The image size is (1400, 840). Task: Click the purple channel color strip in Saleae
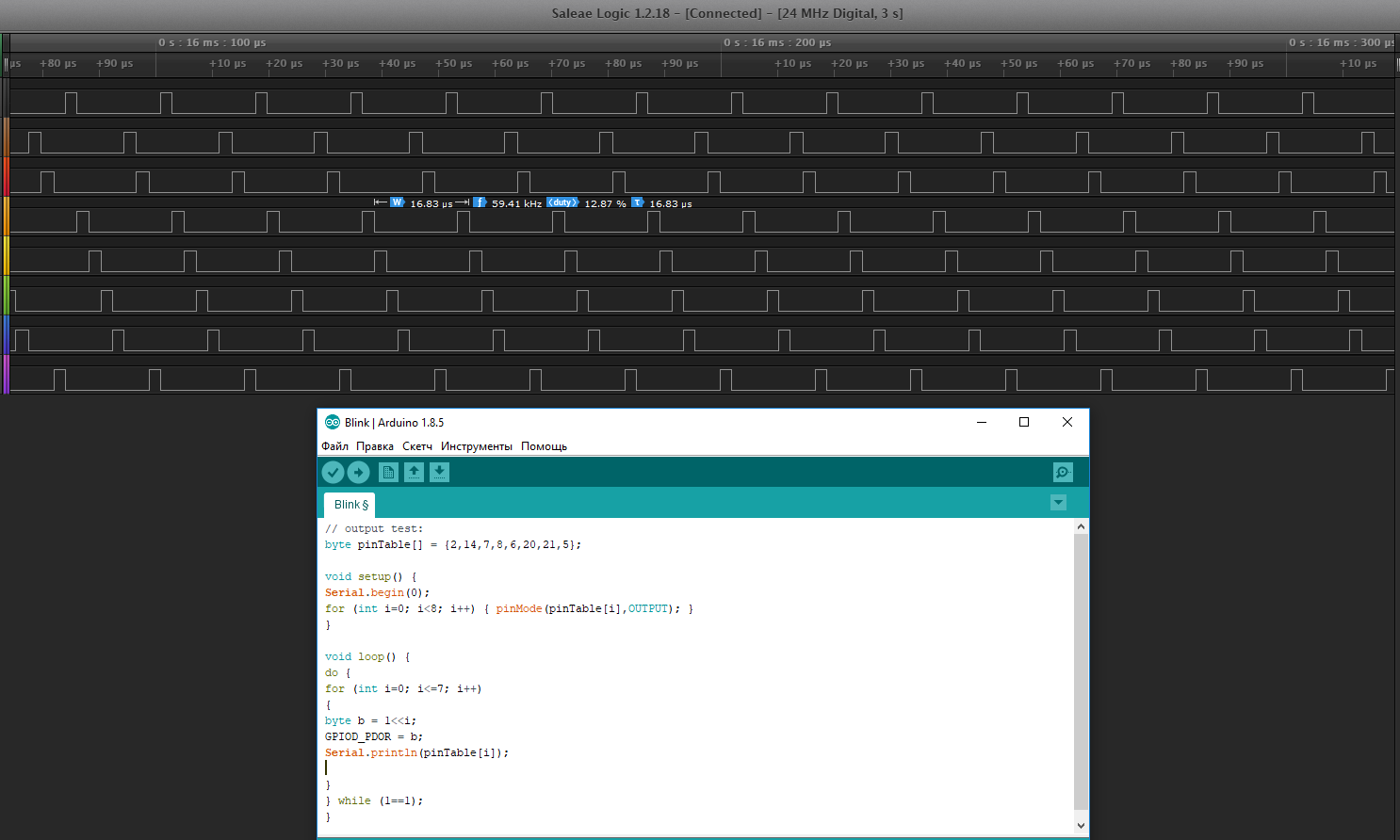coord(6,374)
